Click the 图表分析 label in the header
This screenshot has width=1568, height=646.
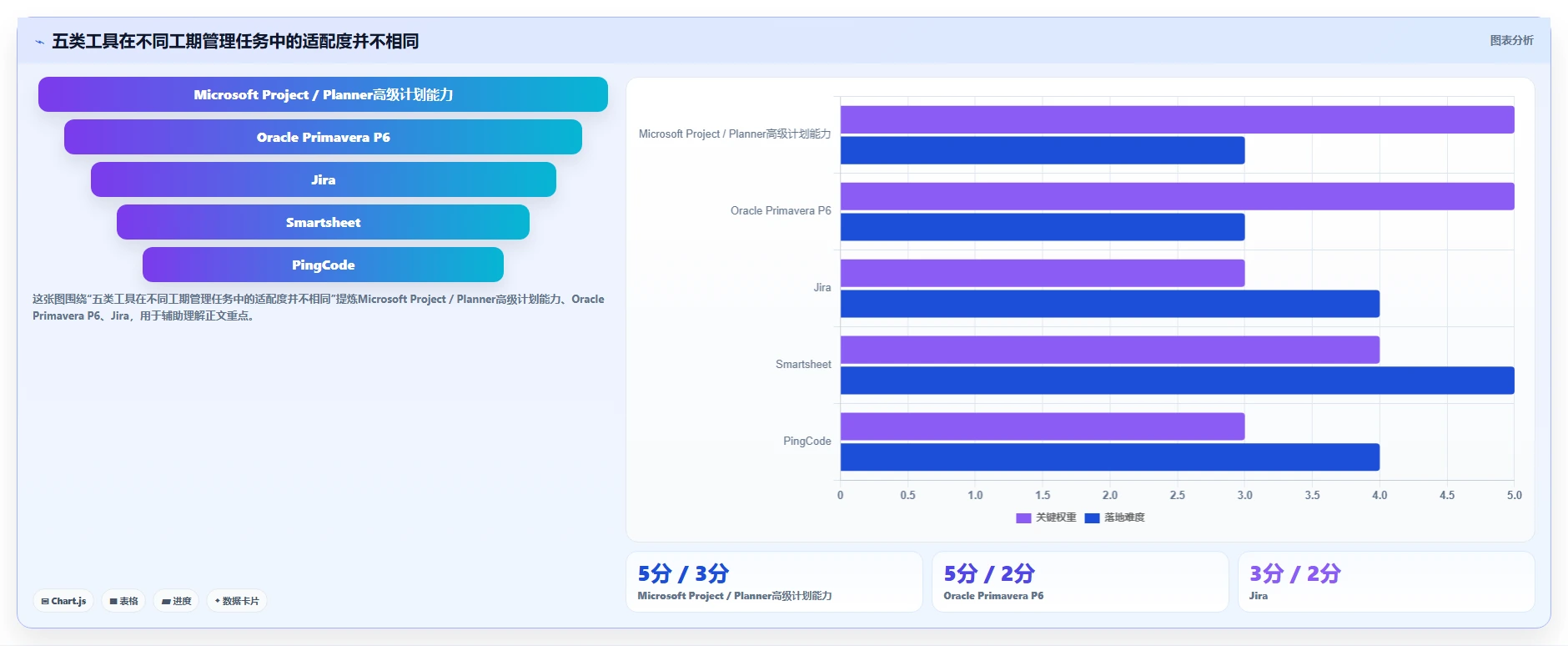point(1511,40)
